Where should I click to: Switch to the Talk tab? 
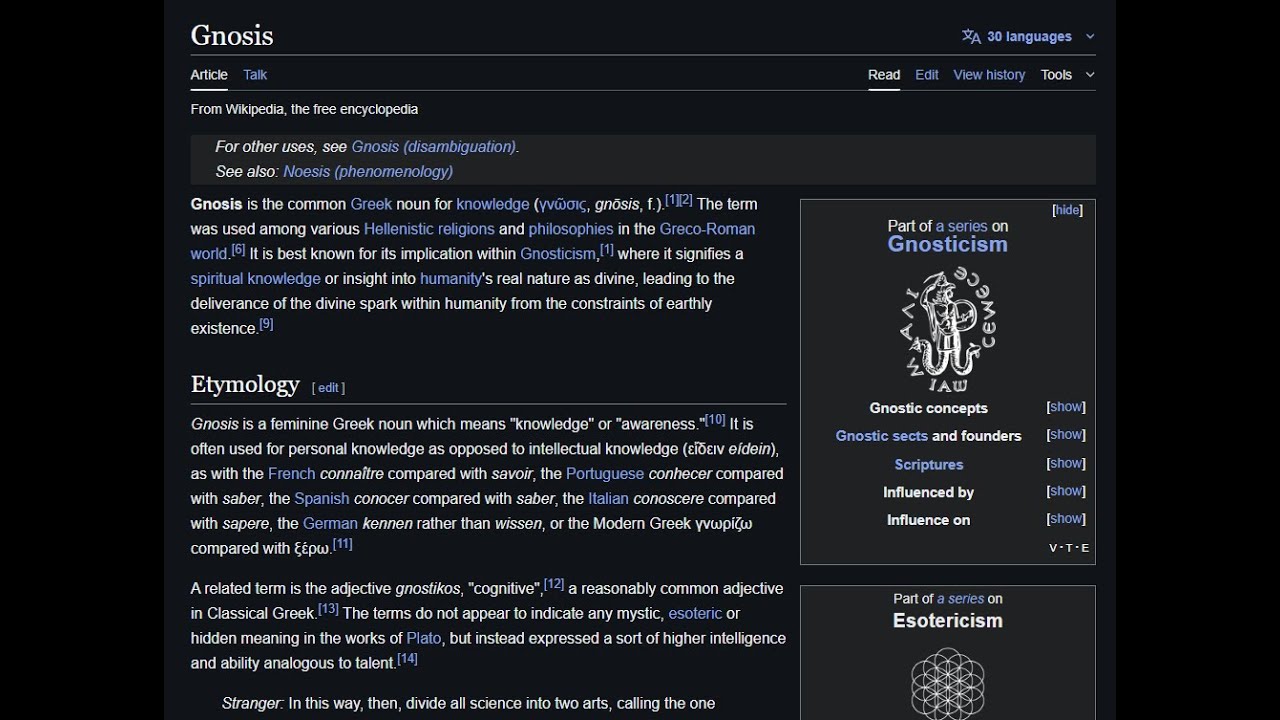point(255,75)
